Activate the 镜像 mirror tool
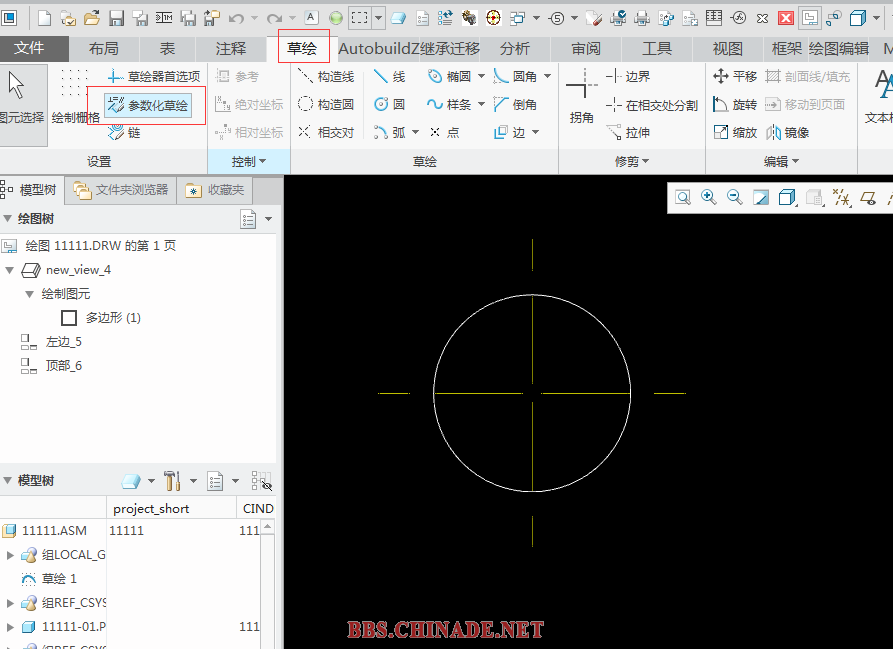893x649 pixels. (x=788, y=132)
